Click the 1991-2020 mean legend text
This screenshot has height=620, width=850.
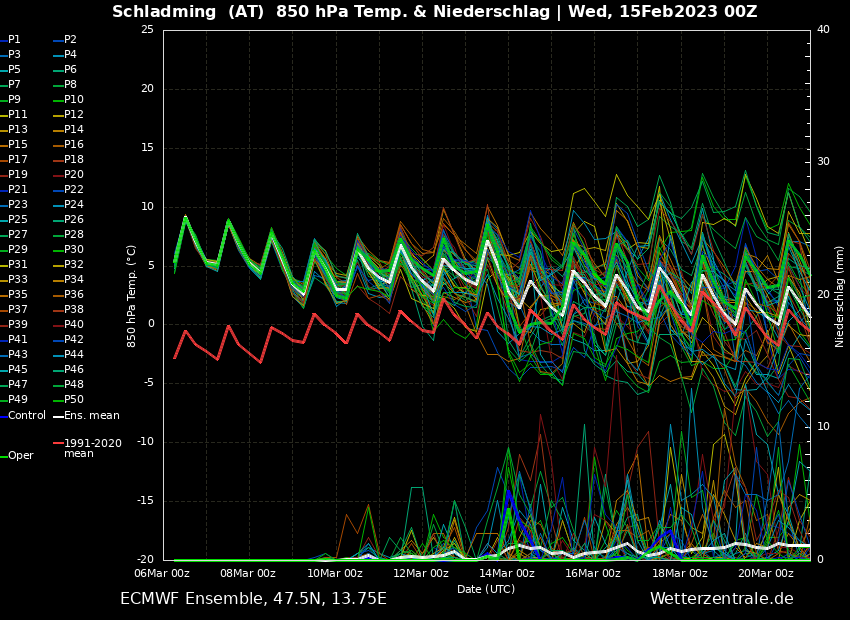point(92,448)
